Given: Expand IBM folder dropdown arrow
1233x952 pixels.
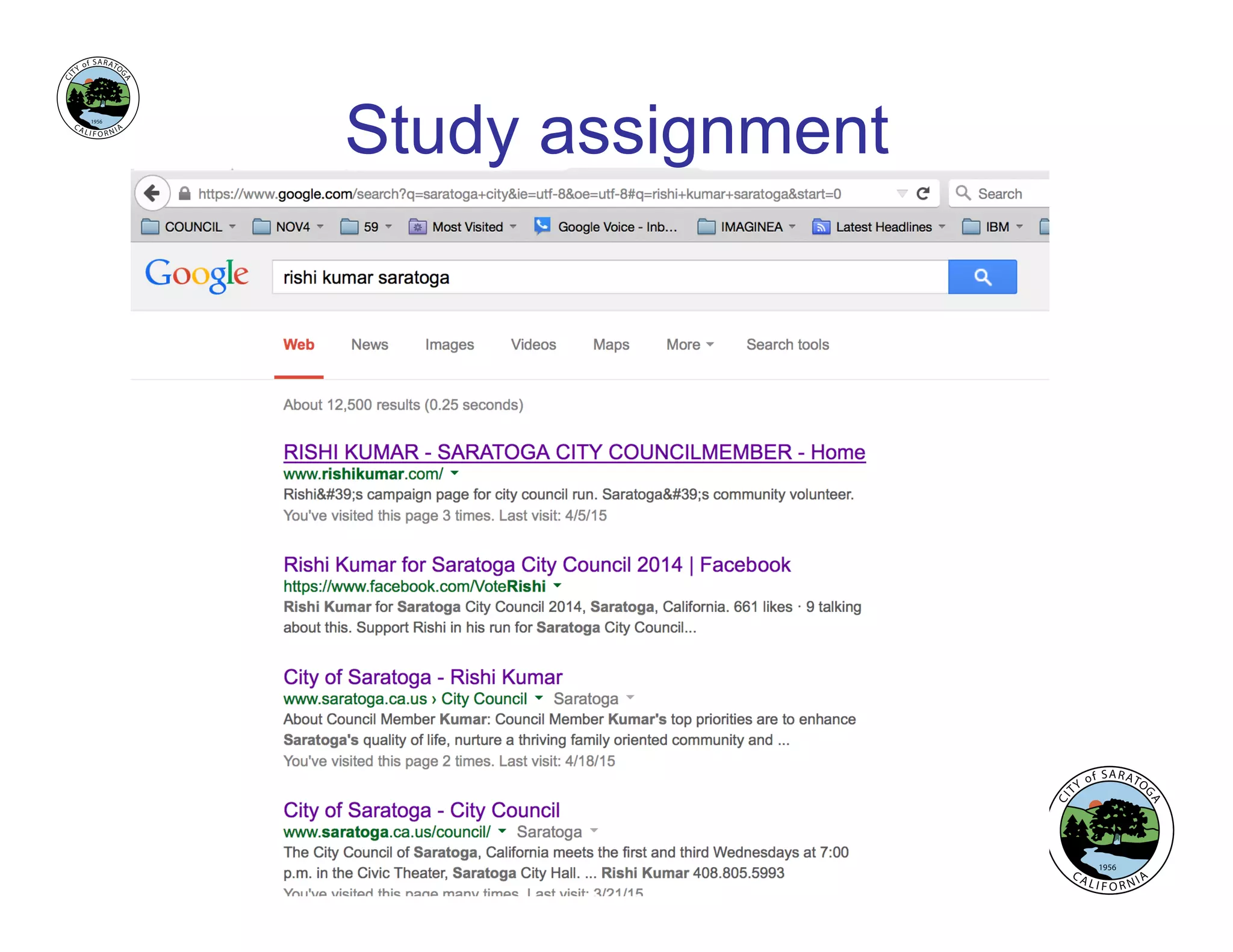Looking at the screenshot, I should pyautogui.click(x=1019, y=227).
